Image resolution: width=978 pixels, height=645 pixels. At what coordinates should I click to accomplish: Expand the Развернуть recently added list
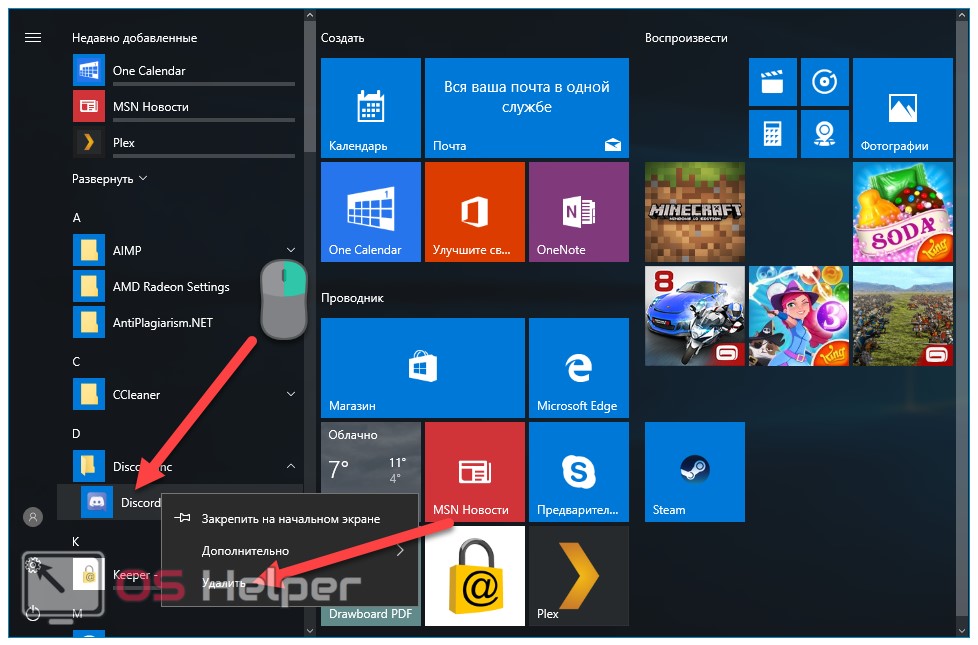110,179
